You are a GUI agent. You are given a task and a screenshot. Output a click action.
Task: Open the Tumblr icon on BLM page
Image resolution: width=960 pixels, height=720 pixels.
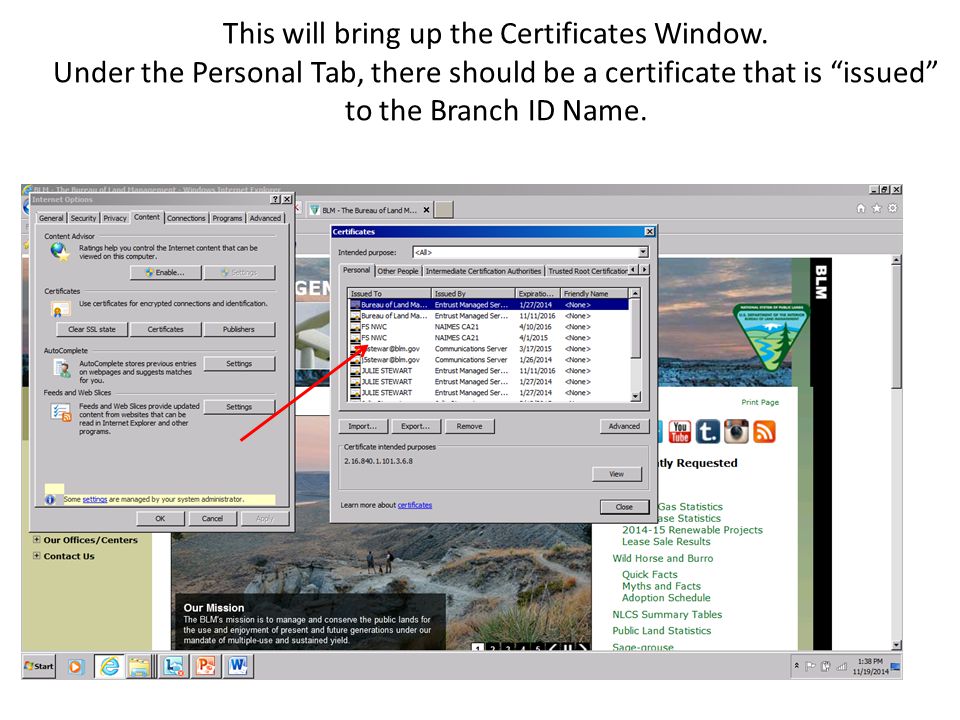click(708, 432)
